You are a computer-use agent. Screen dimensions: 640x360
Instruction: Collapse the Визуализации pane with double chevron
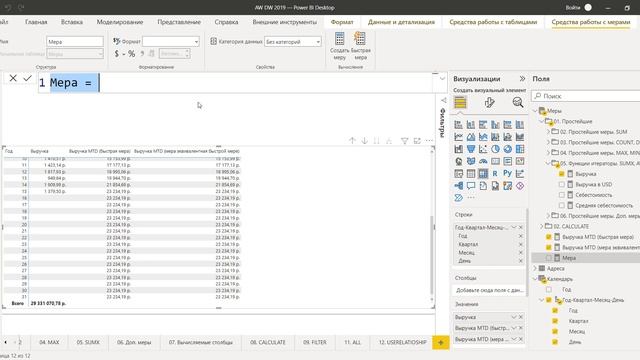click(x=522, y=78)
